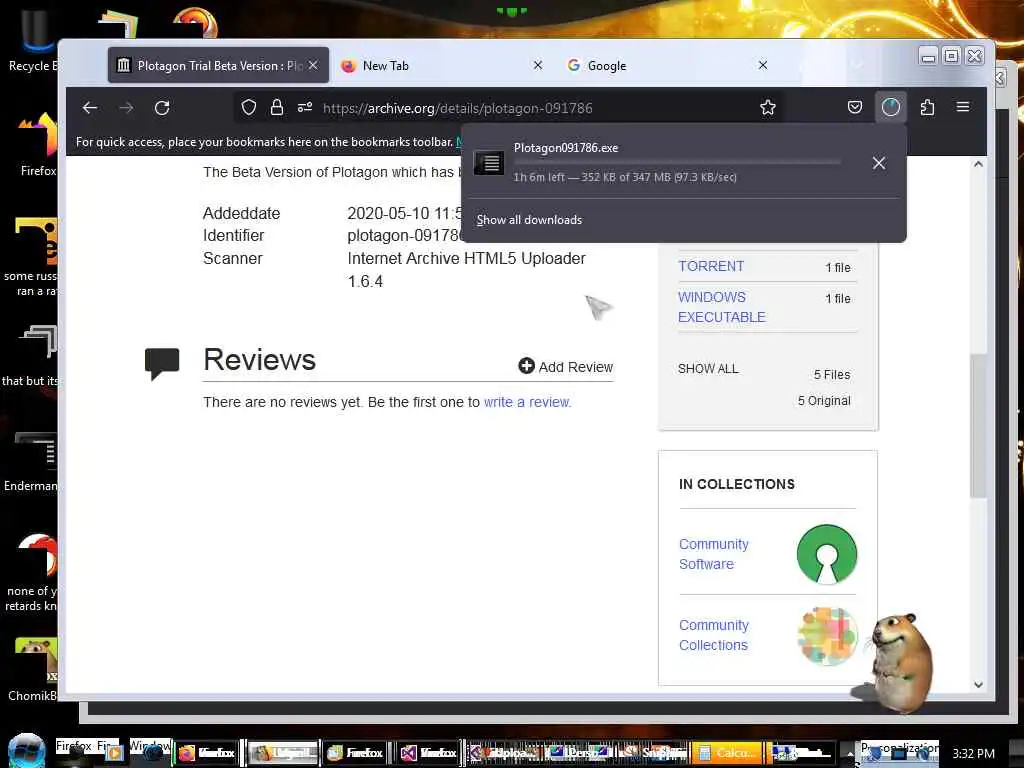
Task: Click the plus icon beside Add Review
Action: tap(526, 366)
